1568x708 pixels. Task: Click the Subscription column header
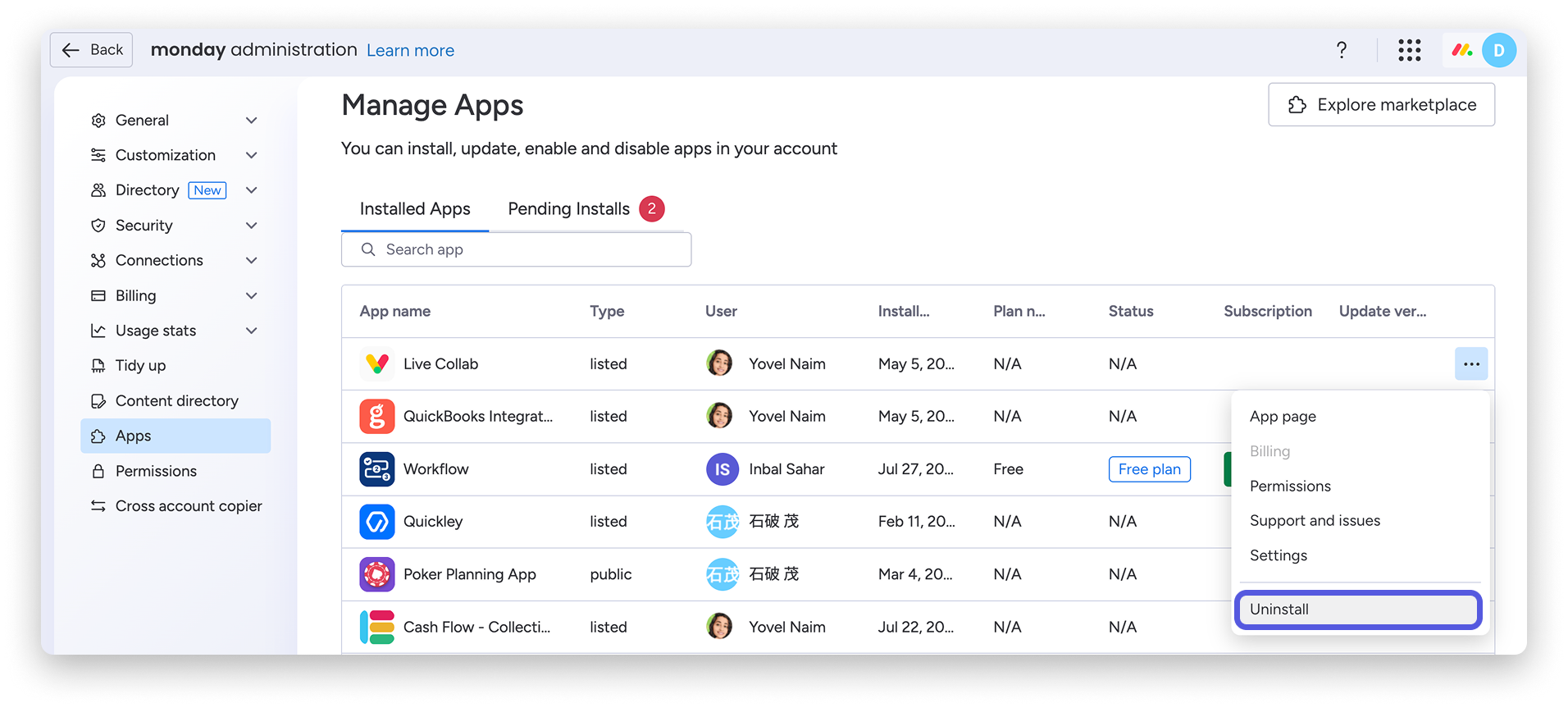(x=1268, y=312)
